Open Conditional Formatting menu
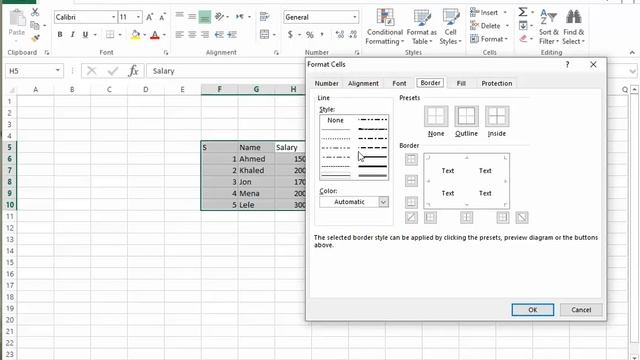The width and height of the screenshot is (640, 360). click(x=384, y=27)
